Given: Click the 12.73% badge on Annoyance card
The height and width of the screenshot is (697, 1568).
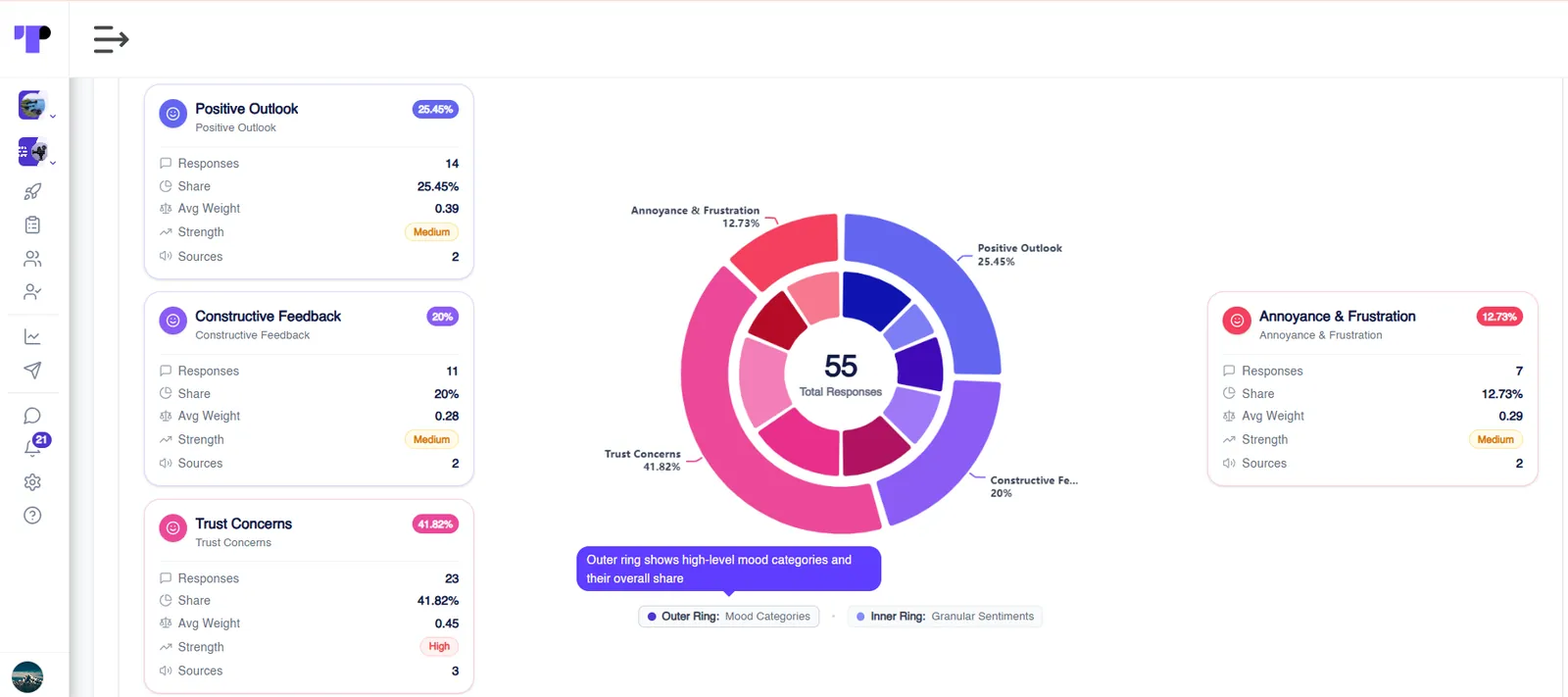Looking at the screenshot, I should [1499, 317].
